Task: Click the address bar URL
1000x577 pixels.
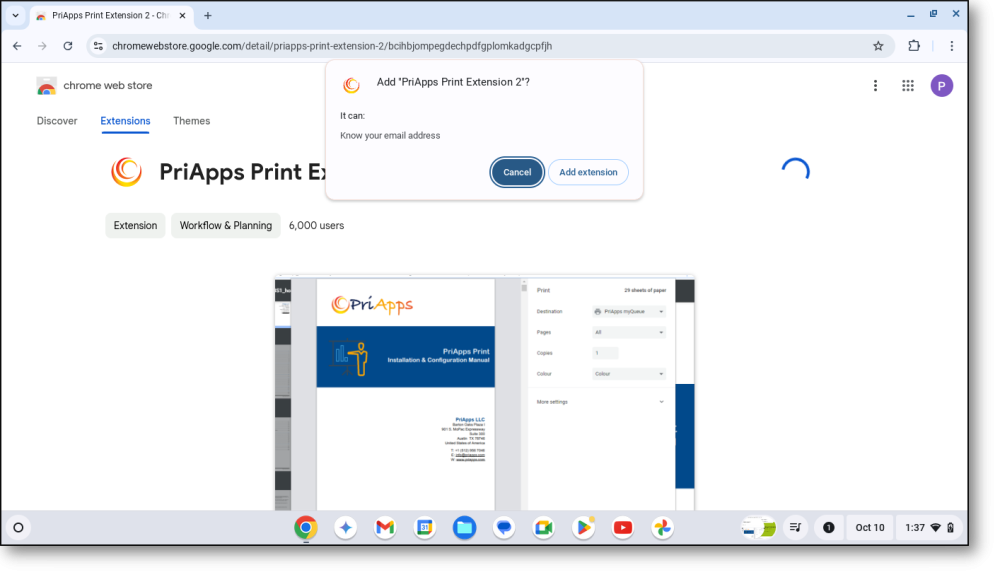Action: tap(332, 46)
